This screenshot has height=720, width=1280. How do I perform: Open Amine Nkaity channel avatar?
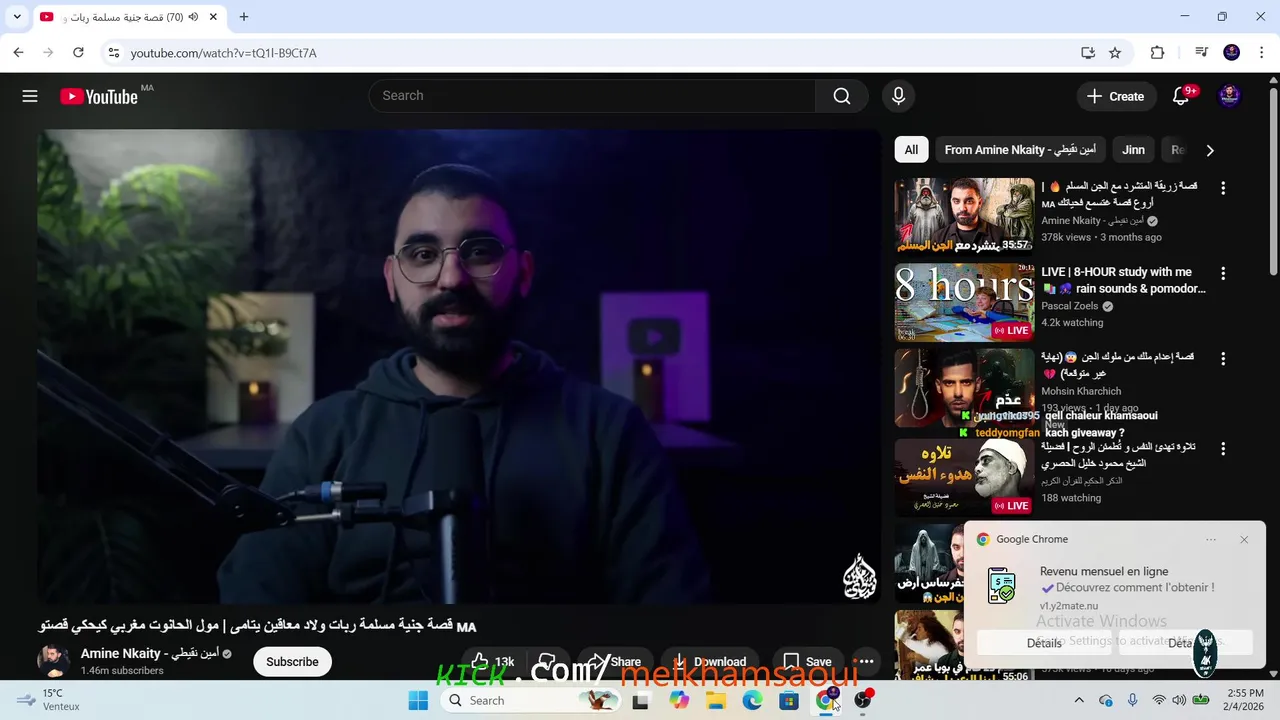coord(54,661)
